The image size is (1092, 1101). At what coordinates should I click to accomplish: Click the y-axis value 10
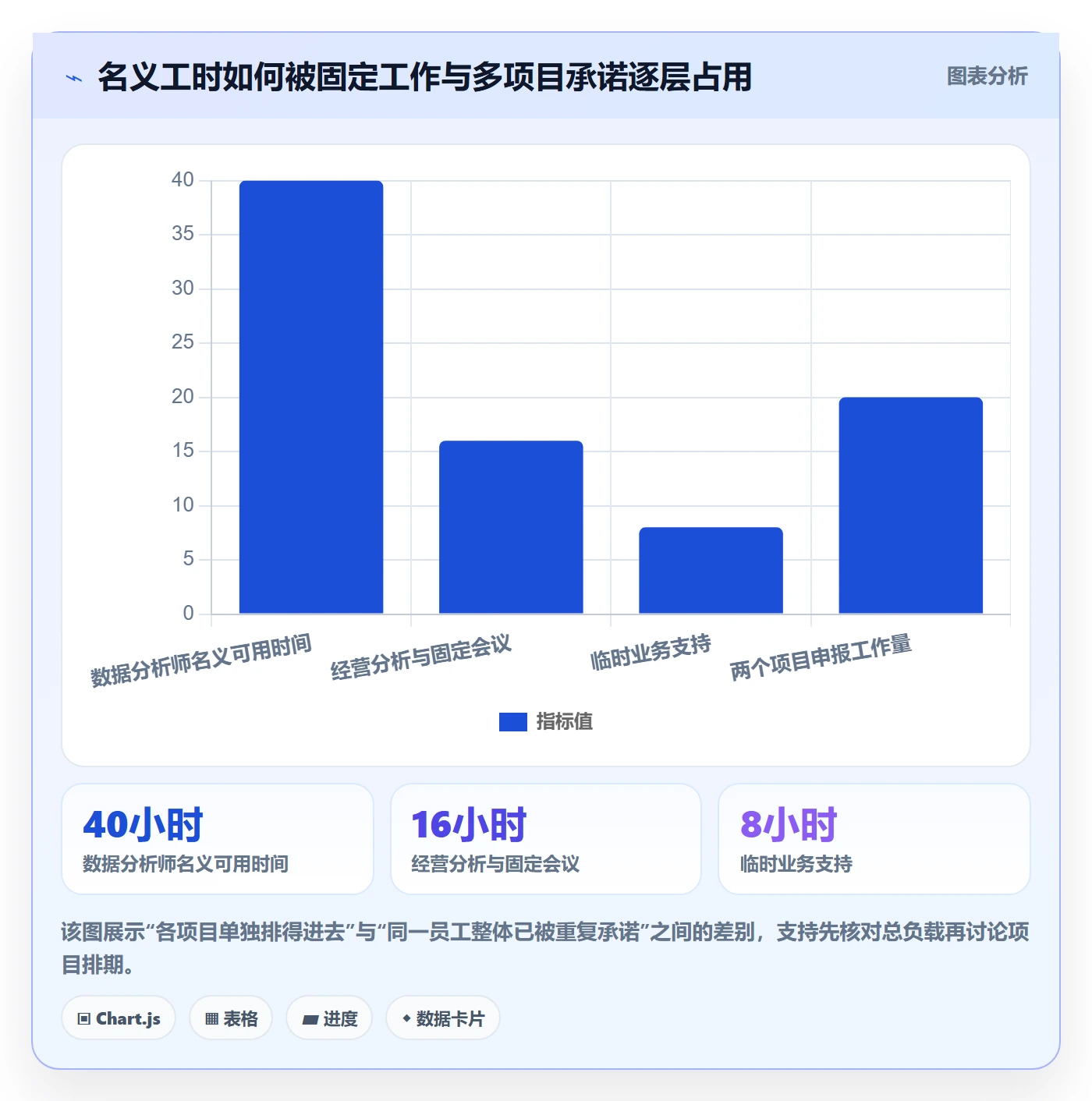pyautogui.click(x=183, y=505)
